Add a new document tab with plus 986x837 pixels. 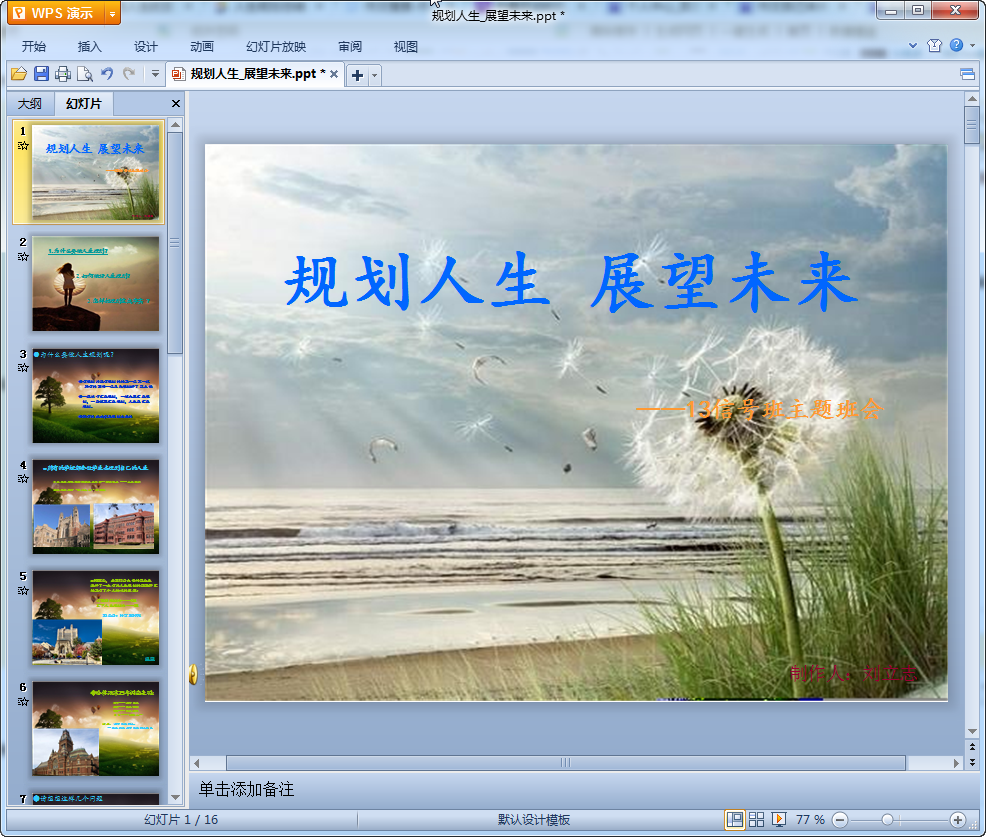(357, 75)
